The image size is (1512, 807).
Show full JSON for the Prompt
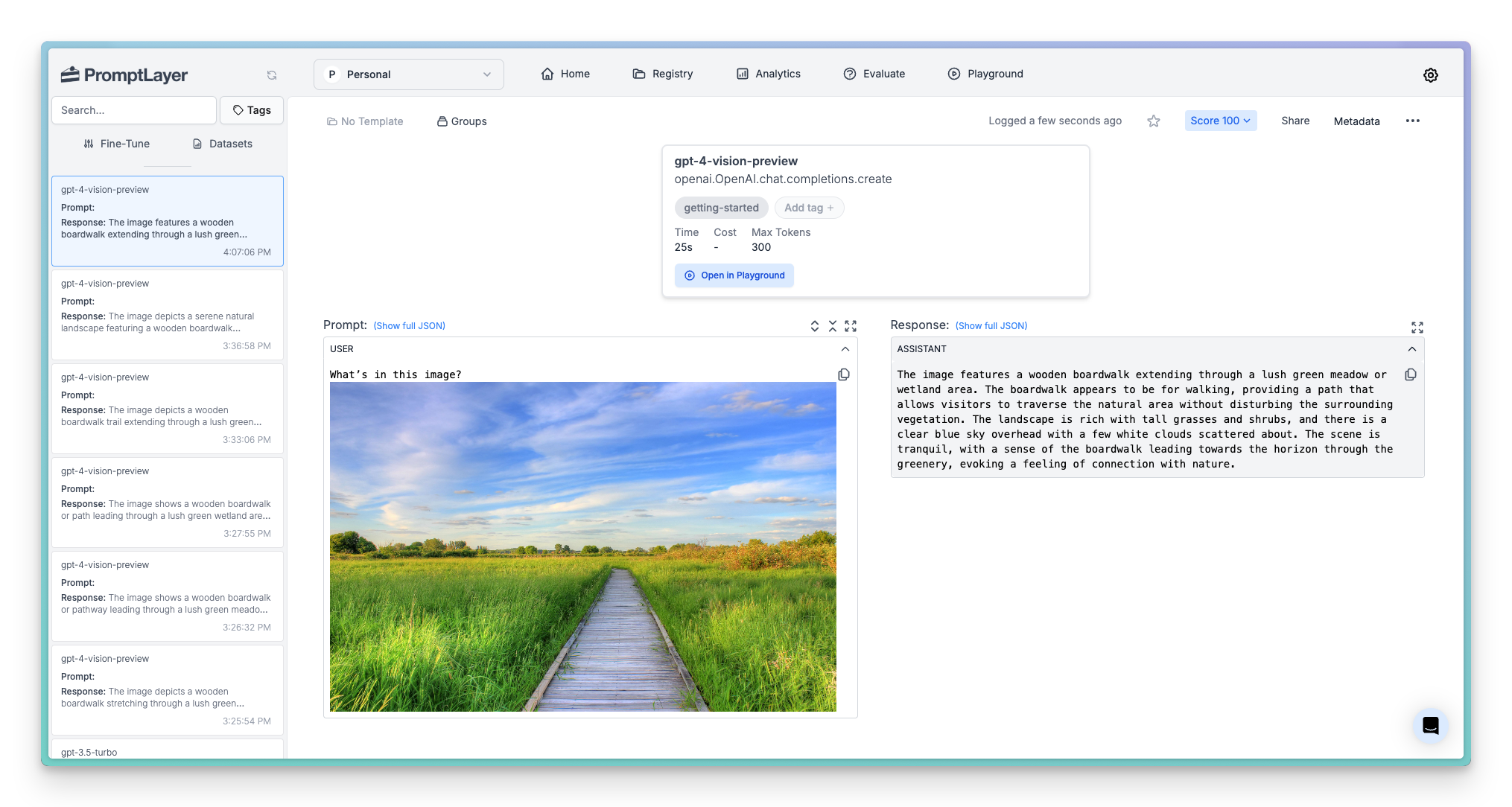pos(409,326)
